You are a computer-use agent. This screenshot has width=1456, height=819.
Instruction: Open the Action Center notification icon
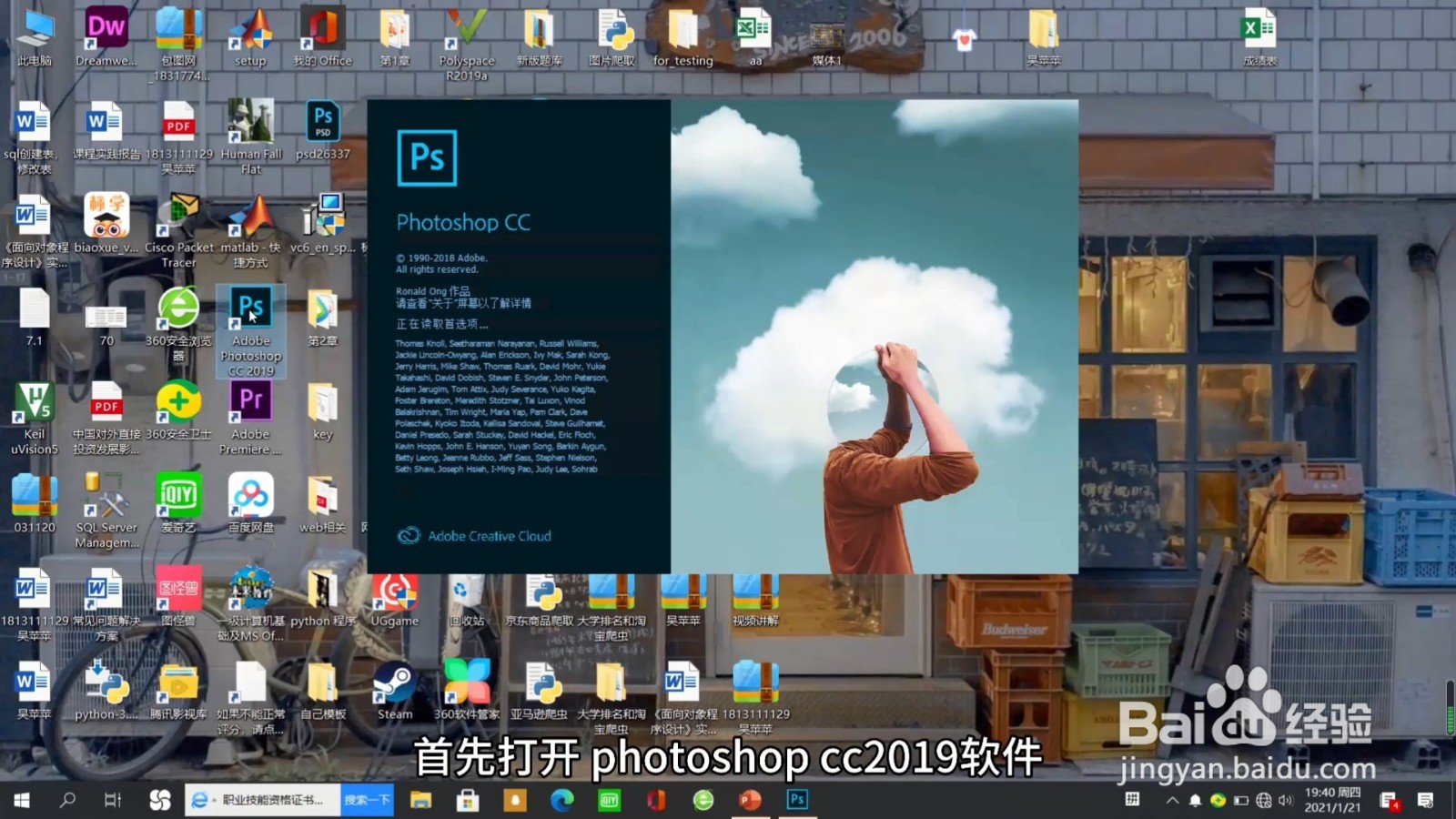coord(1425,800)
